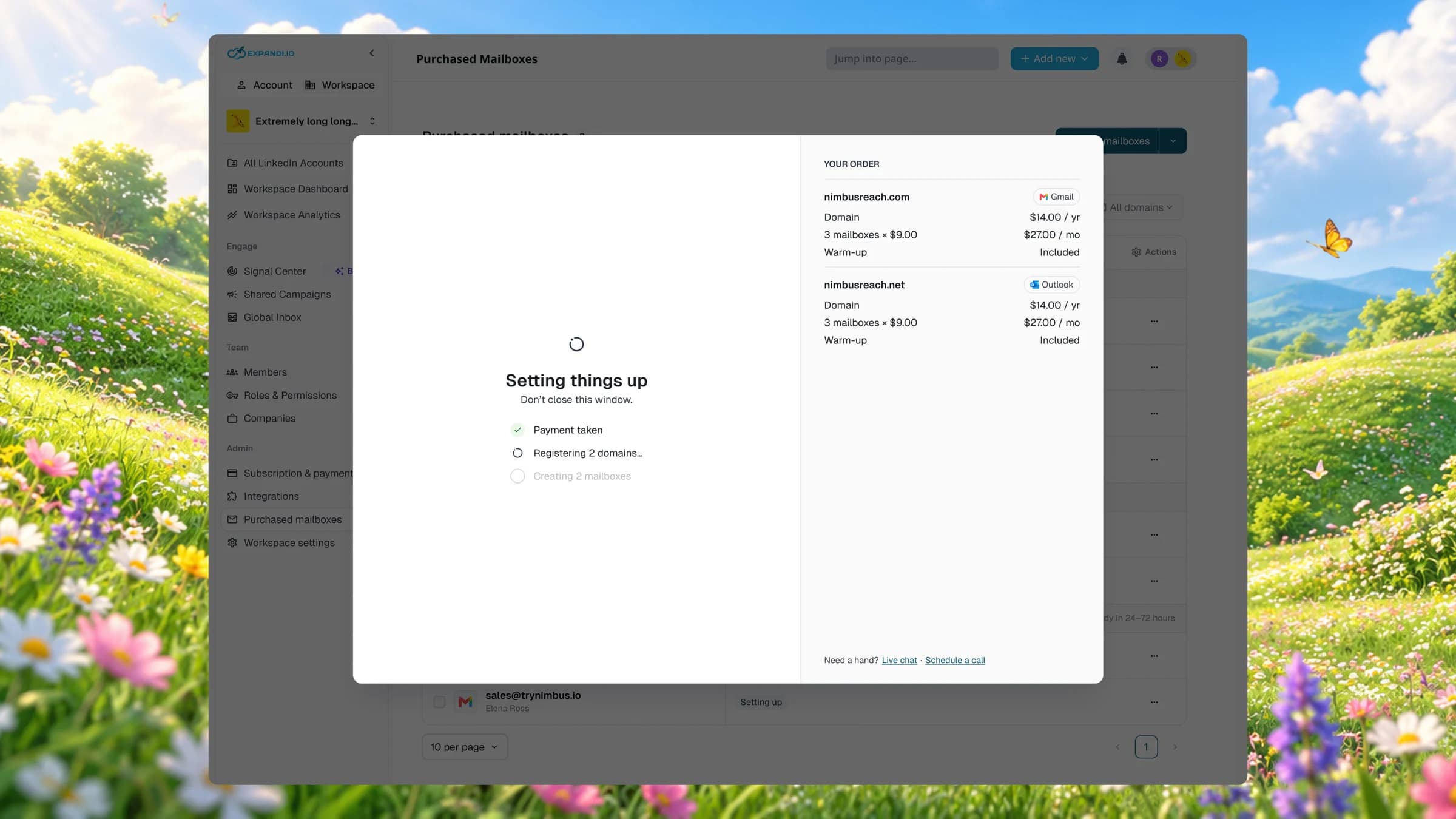Click the Global Inbox icon
Viewport: 1456px width, 819px height.
coord(232,317)
